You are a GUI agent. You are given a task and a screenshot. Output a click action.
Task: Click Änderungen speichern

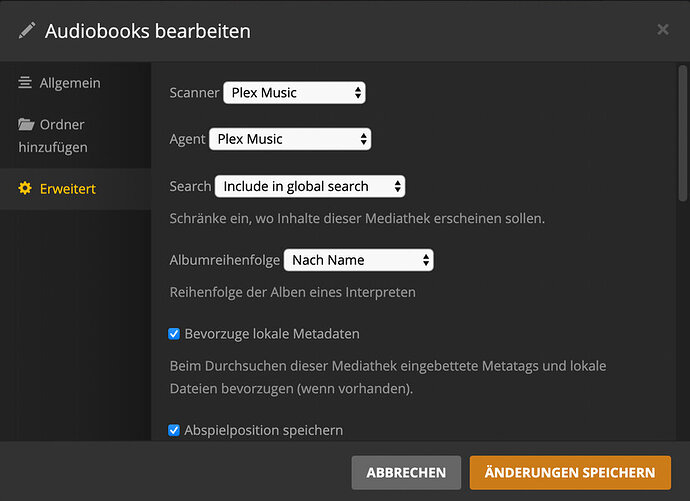570,473
